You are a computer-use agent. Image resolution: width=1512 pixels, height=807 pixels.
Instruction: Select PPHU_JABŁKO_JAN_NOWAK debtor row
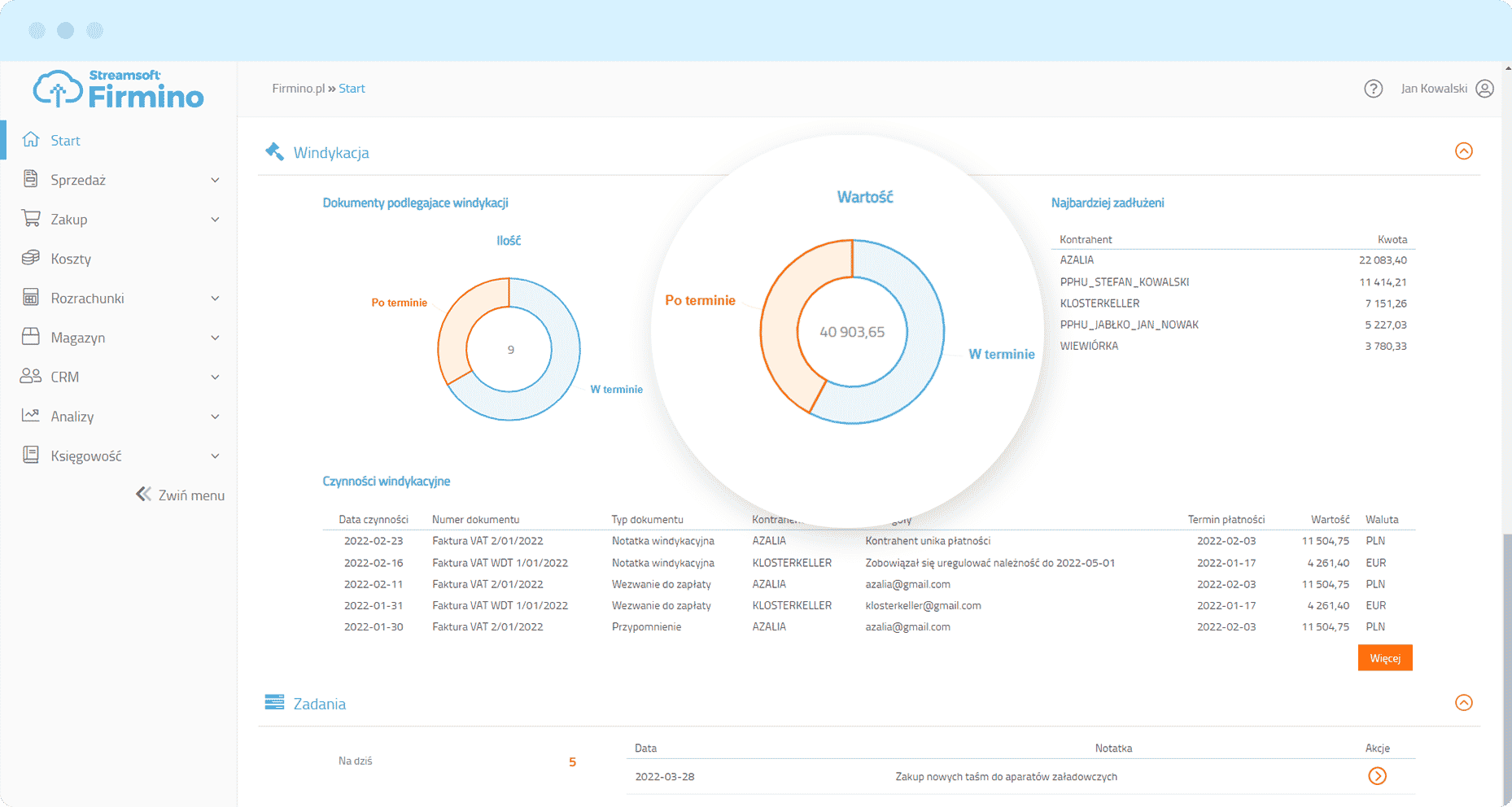point(1130,325)
